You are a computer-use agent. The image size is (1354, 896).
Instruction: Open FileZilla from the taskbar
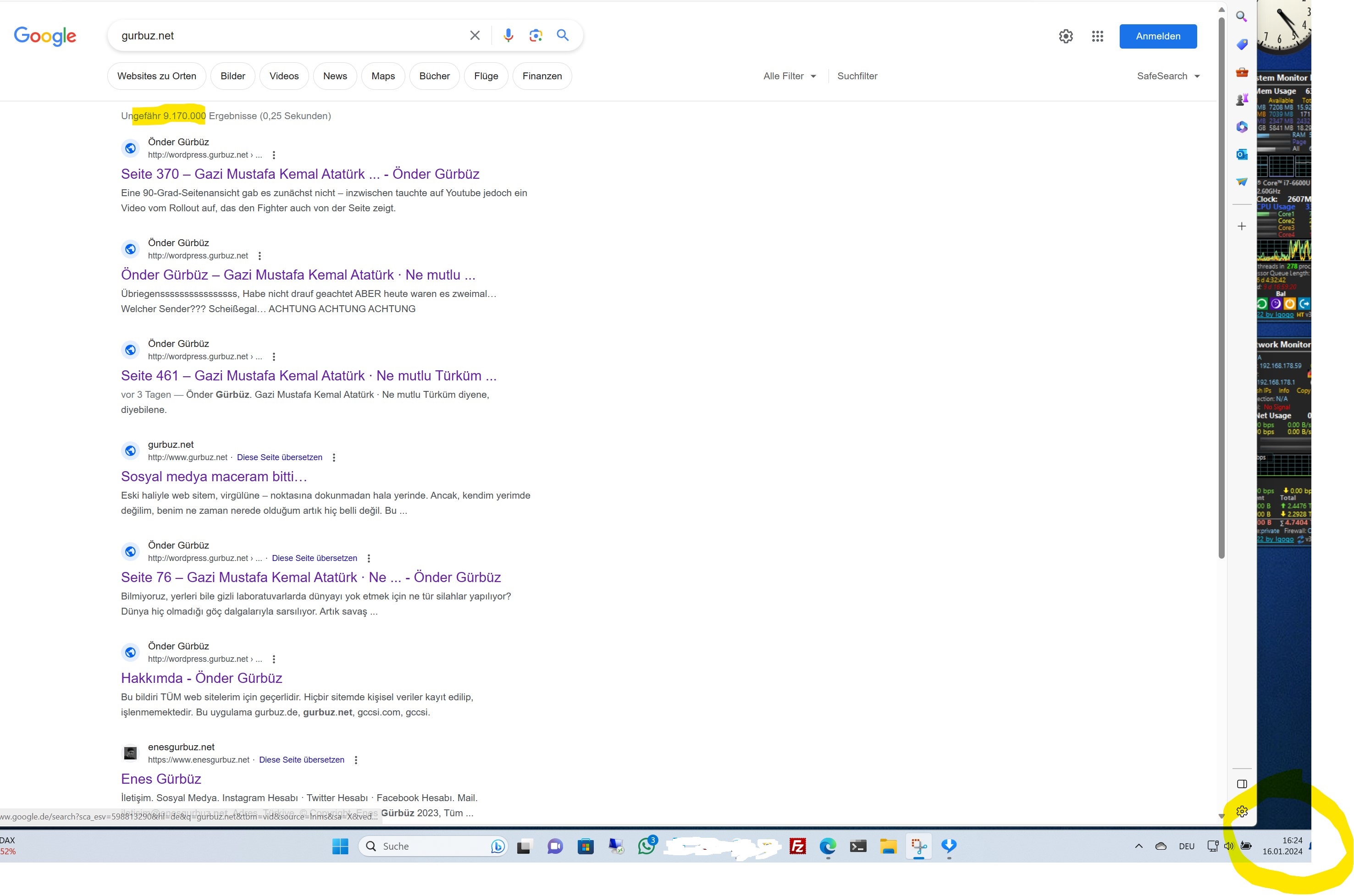797,847
